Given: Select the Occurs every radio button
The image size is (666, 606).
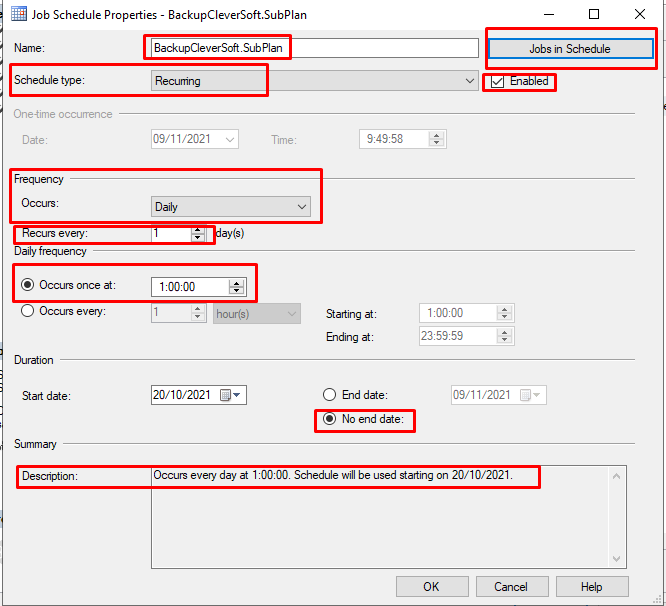Looking at the screenshot, I should click(28, 311).
